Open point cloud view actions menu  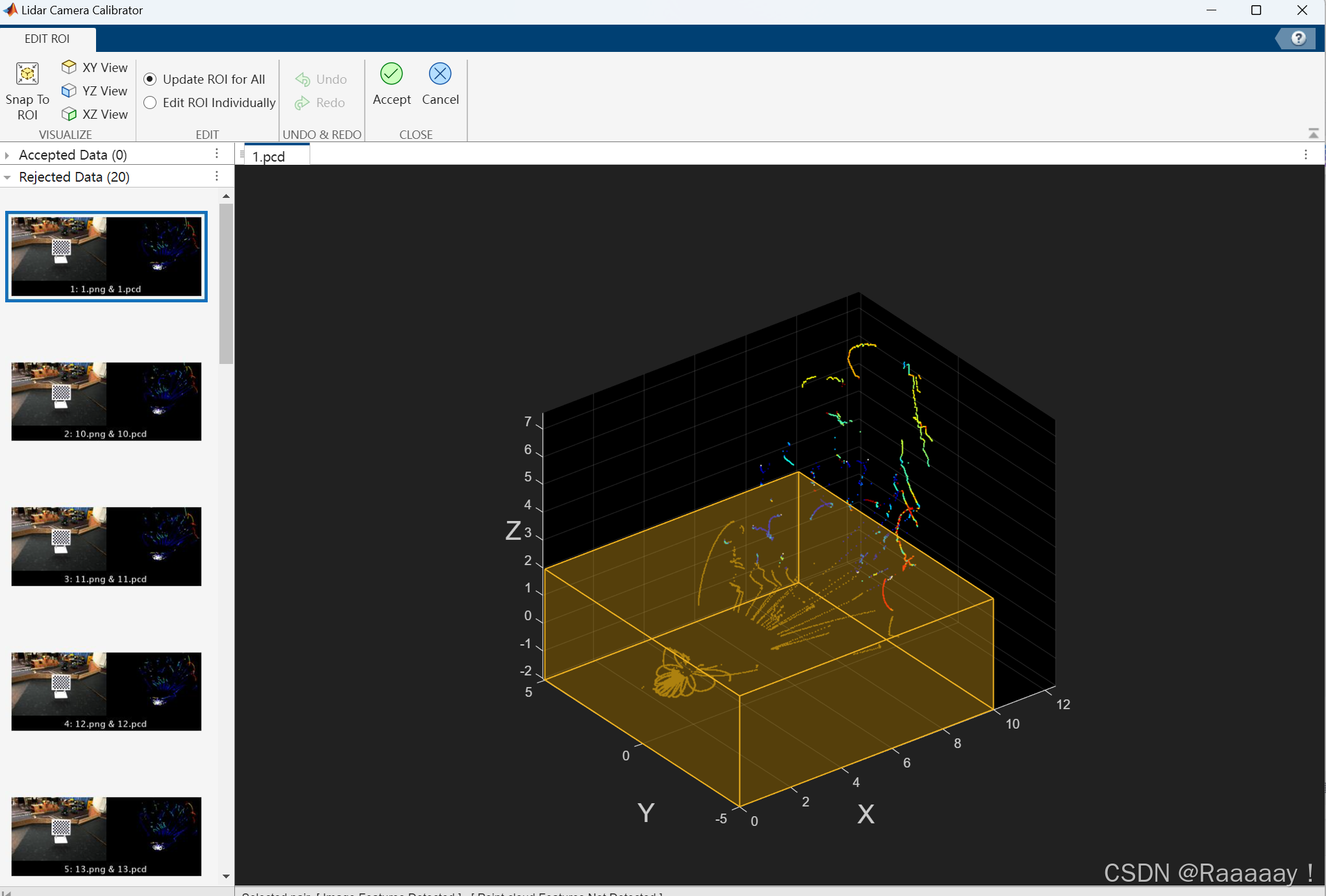(1306, 154)
